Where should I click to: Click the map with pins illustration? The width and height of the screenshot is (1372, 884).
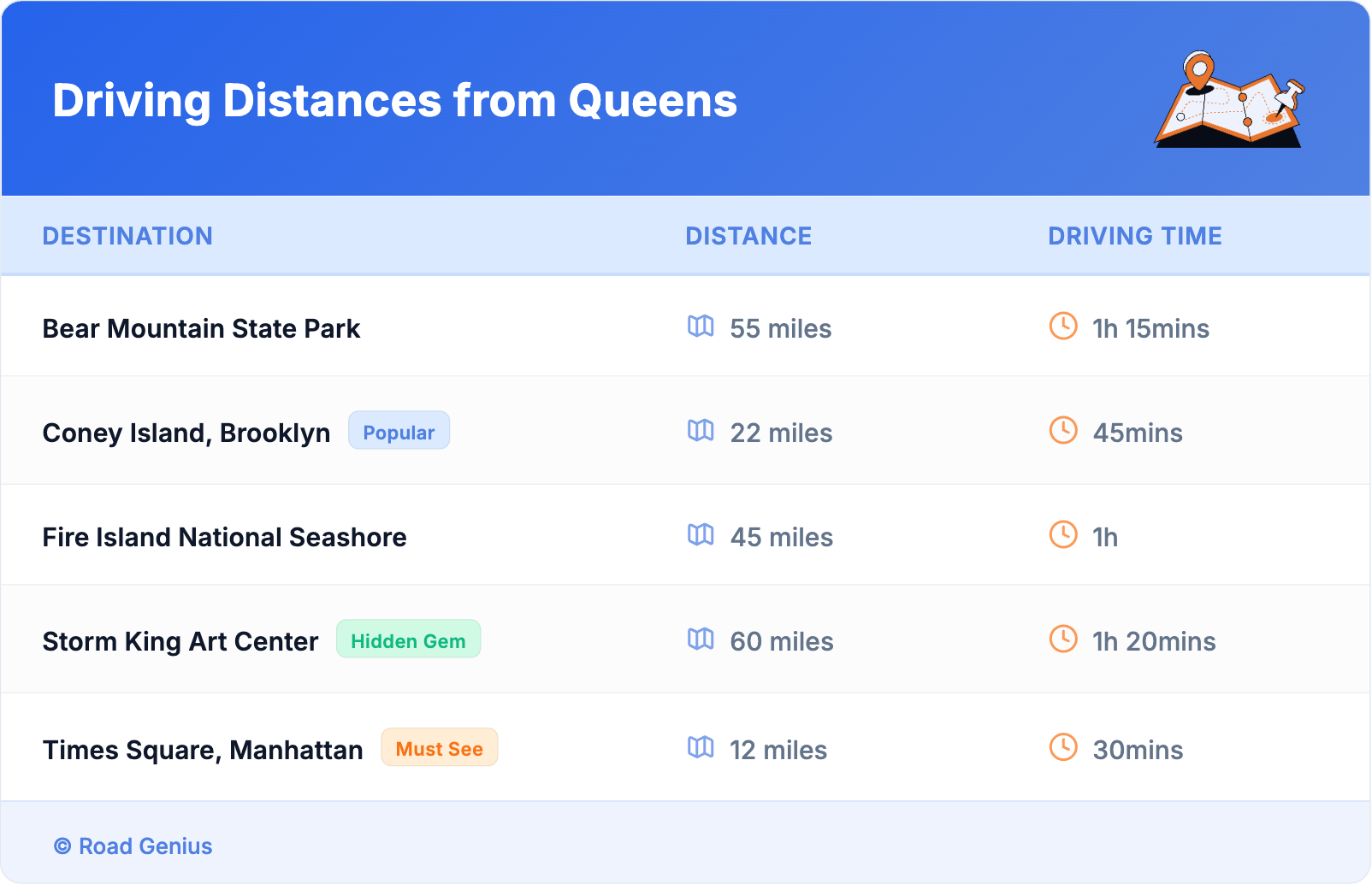click(x=1229, y=100)
